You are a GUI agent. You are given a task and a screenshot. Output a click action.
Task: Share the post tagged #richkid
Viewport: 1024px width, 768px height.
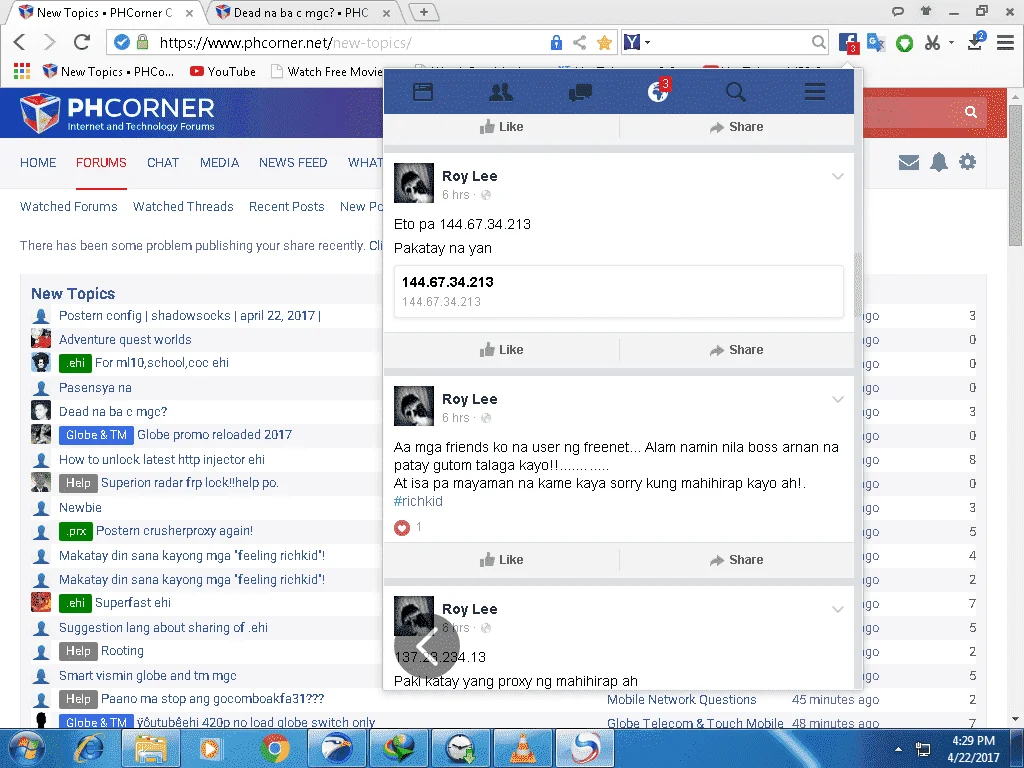click(x=737, y=560)
